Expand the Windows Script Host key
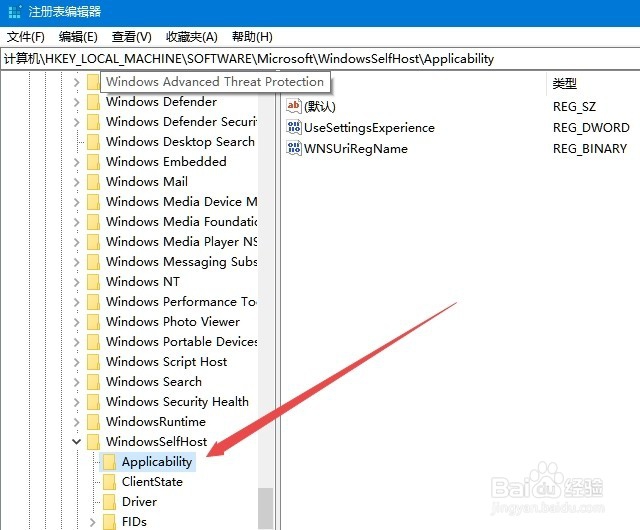The height and width of the screenshot is (530, 640). pyautogui.click(x=76, y=362)
